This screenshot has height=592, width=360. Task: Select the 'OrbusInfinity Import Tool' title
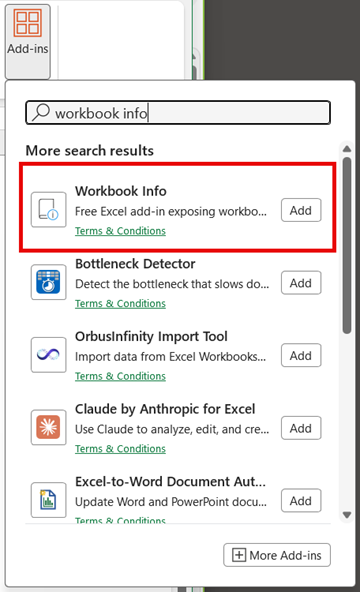[151, 336]
